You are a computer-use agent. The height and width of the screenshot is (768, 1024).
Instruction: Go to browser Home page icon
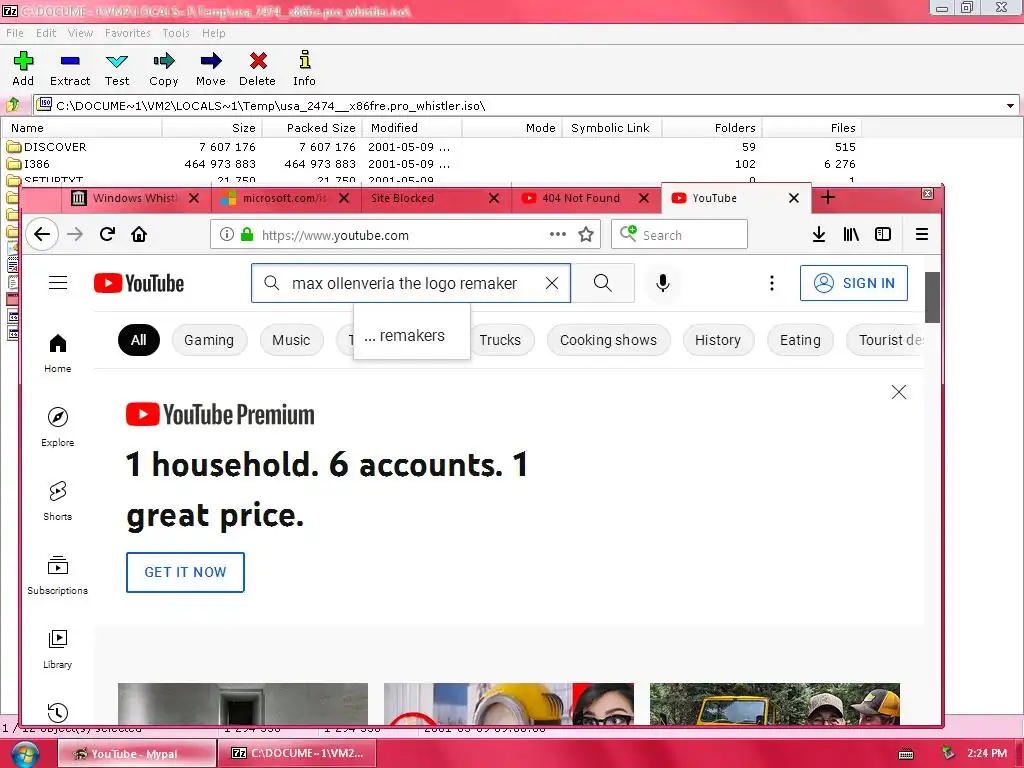[139, 234]
